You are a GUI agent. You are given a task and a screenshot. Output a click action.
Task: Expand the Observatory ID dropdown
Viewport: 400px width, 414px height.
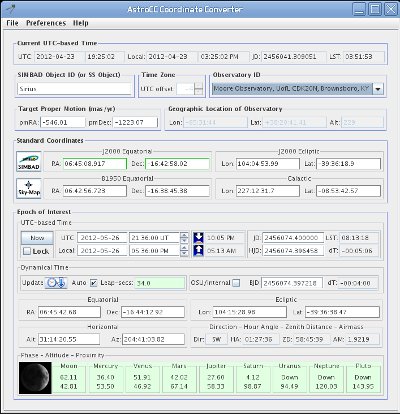[x=378, y=89]
